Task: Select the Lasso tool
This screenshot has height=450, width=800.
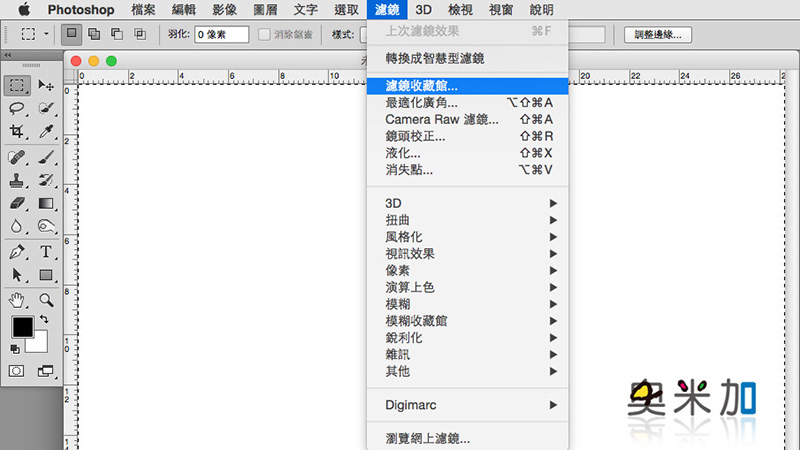Action: (x=17, y=108)
